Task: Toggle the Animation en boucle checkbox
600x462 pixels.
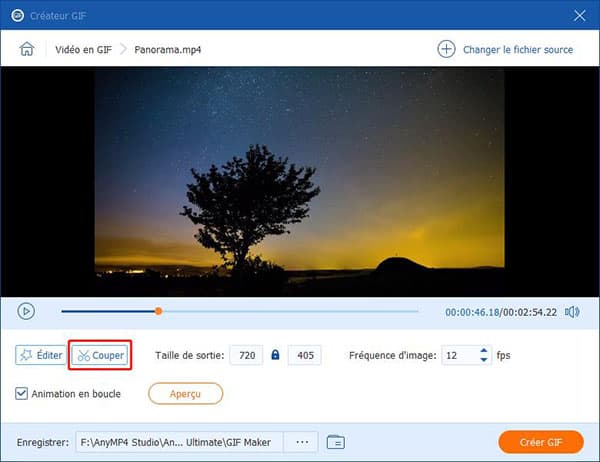Action: 23,393
